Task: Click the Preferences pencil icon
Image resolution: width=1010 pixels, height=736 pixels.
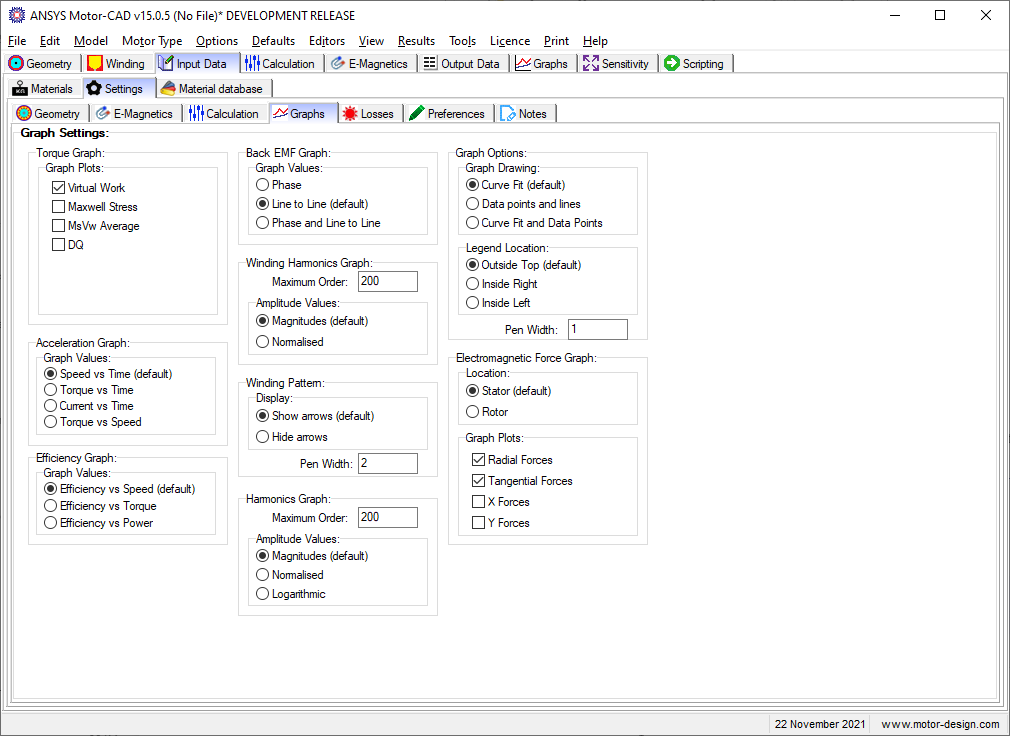Action: point(417,113)
